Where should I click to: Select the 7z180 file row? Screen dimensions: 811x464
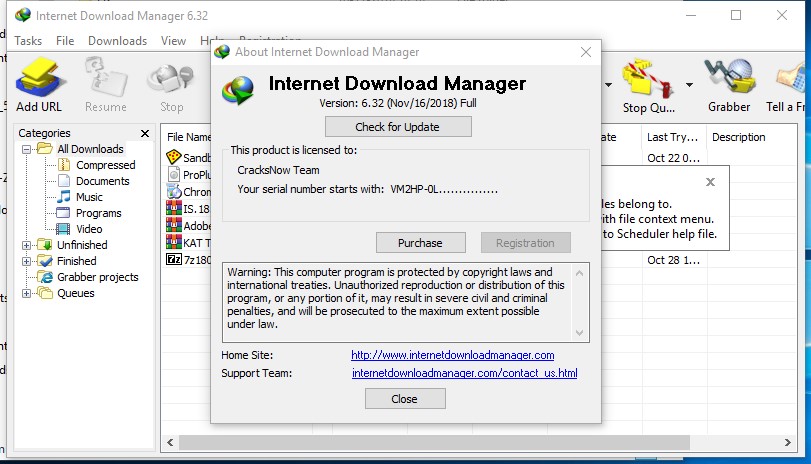click(188, 260)
